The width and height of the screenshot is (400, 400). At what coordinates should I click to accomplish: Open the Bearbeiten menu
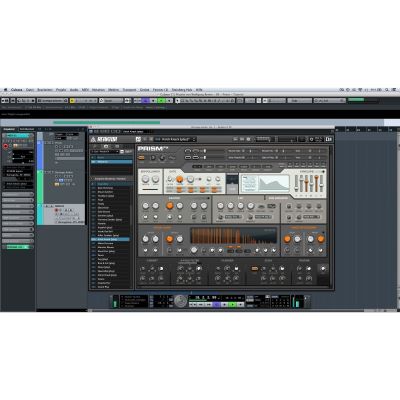pos(45,90)
